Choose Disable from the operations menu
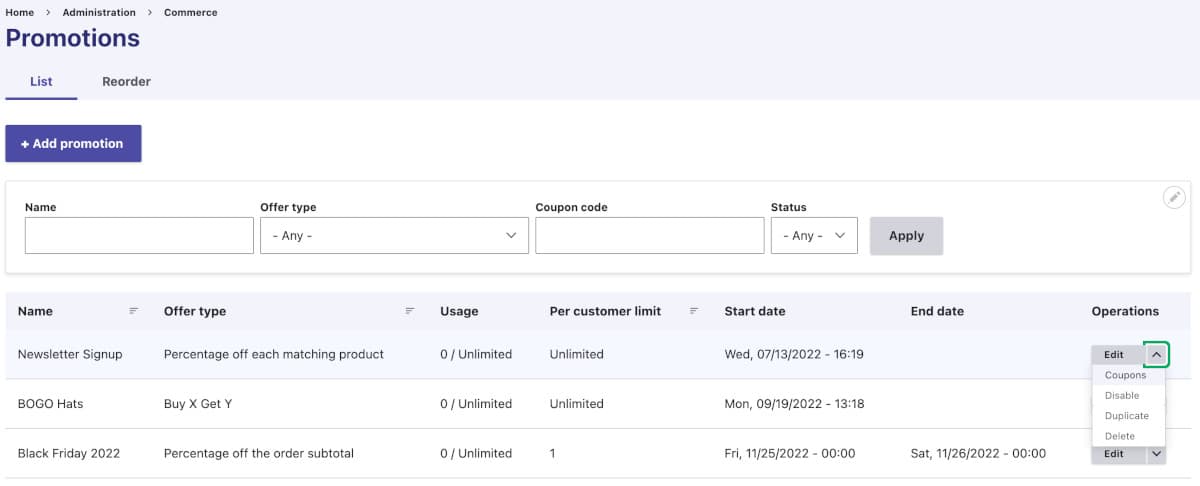The image size is (1200, 486). [1122, 396]
